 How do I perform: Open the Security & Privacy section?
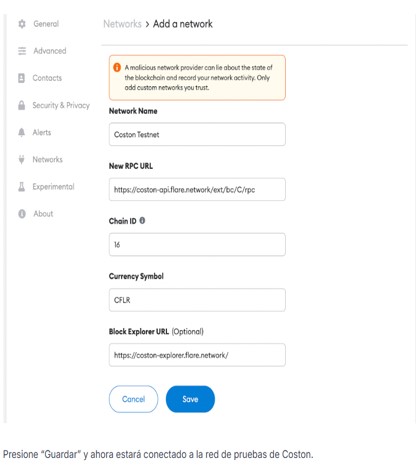click(x=61, y=105)
